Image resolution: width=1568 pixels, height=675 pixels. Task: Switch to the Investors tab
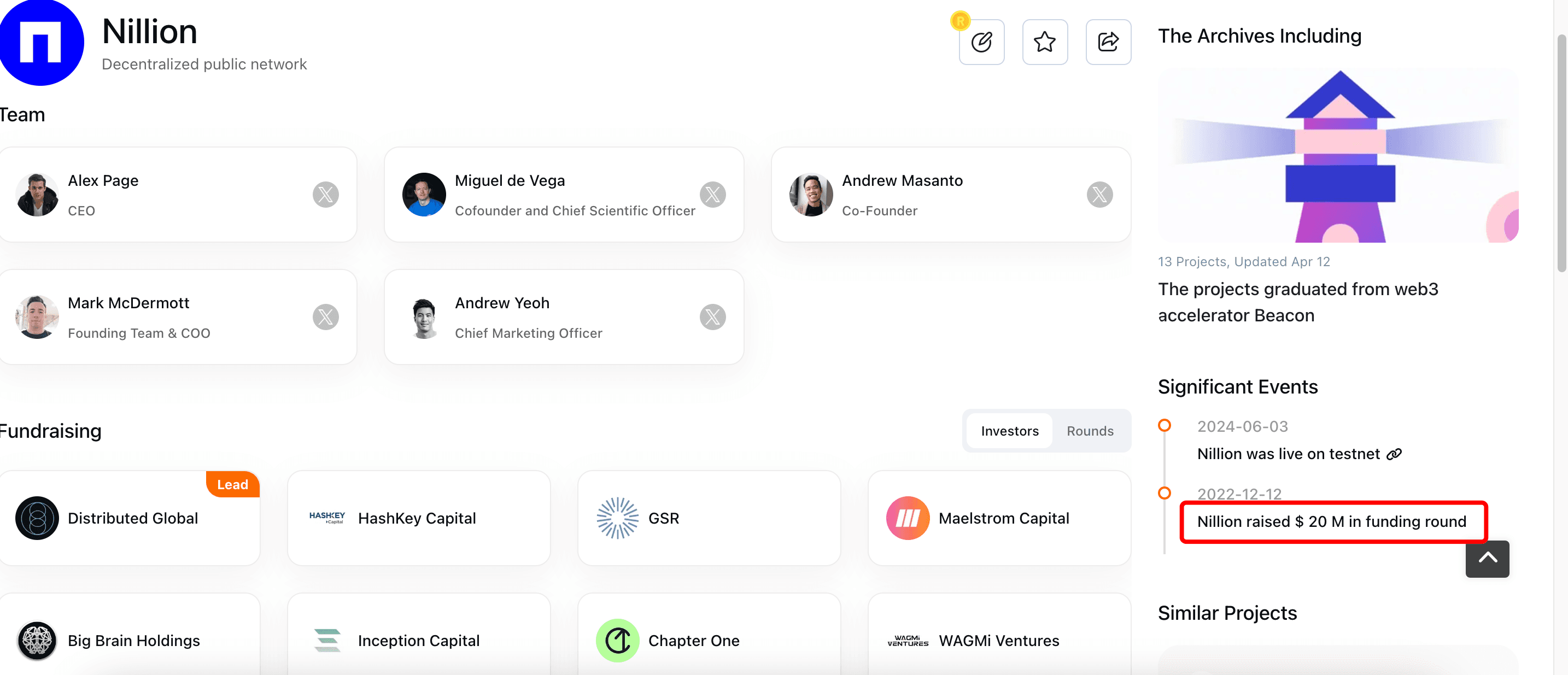(x=1009, y=431)
